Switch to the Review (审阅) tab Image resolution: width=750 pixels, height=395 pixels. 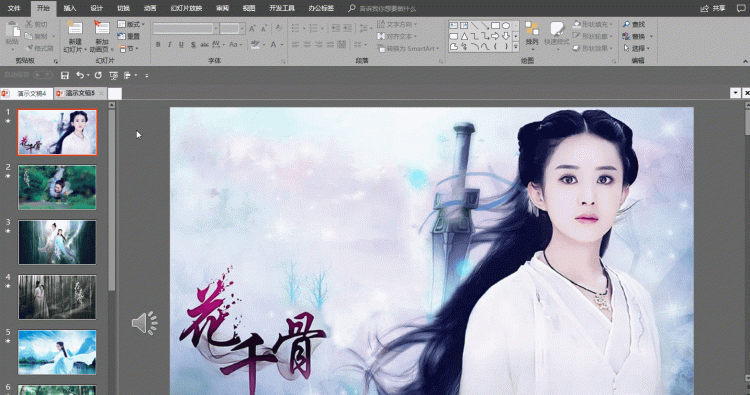(x=222, y=8)
